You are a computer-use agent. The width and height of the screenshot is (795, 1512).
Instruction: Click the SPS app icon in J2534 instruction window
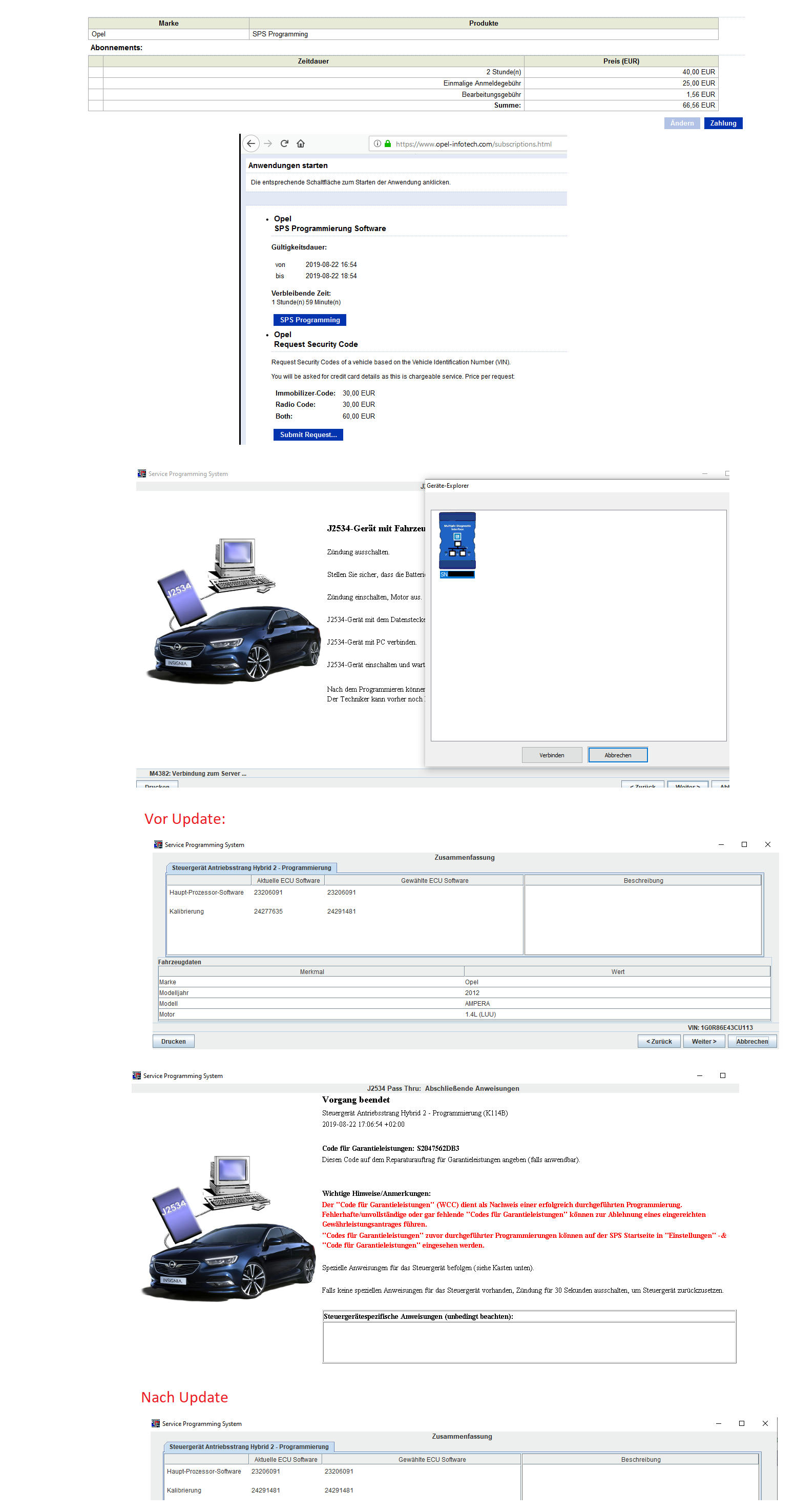[141, 473]
